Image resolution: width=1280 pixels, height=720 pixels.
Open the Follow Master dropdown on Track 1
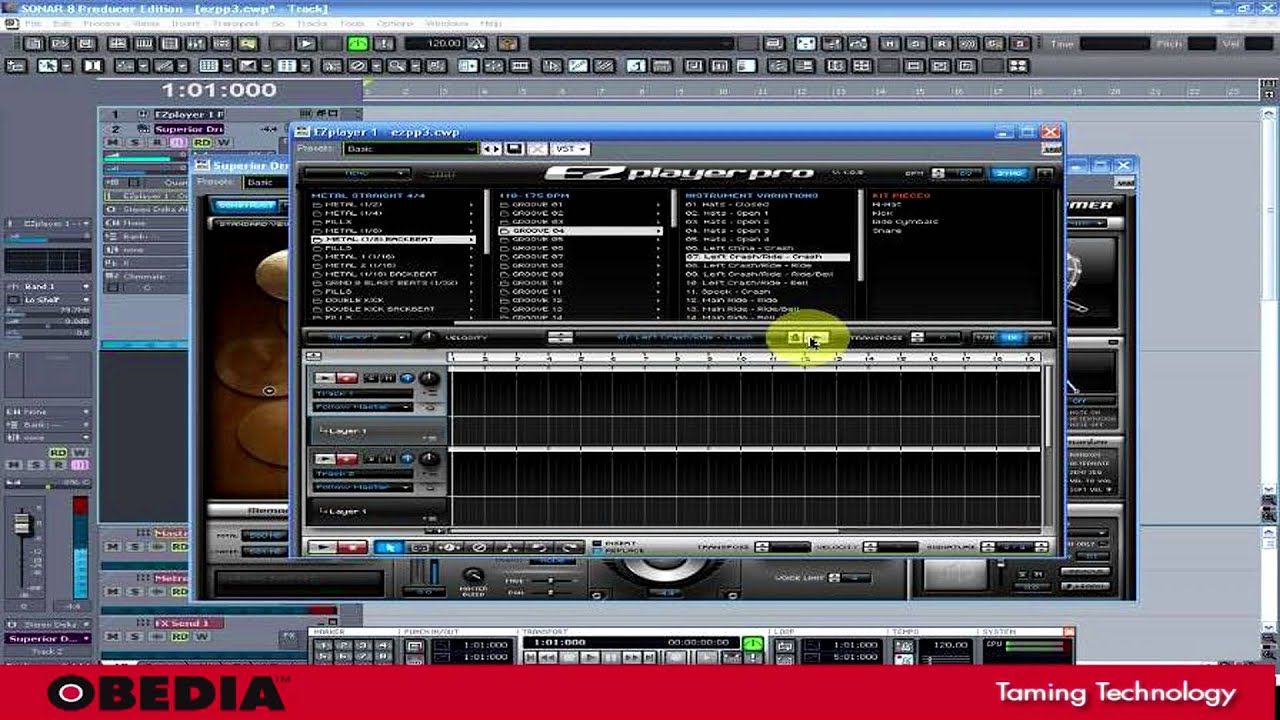pyautogui.click(x=364, y=407)
